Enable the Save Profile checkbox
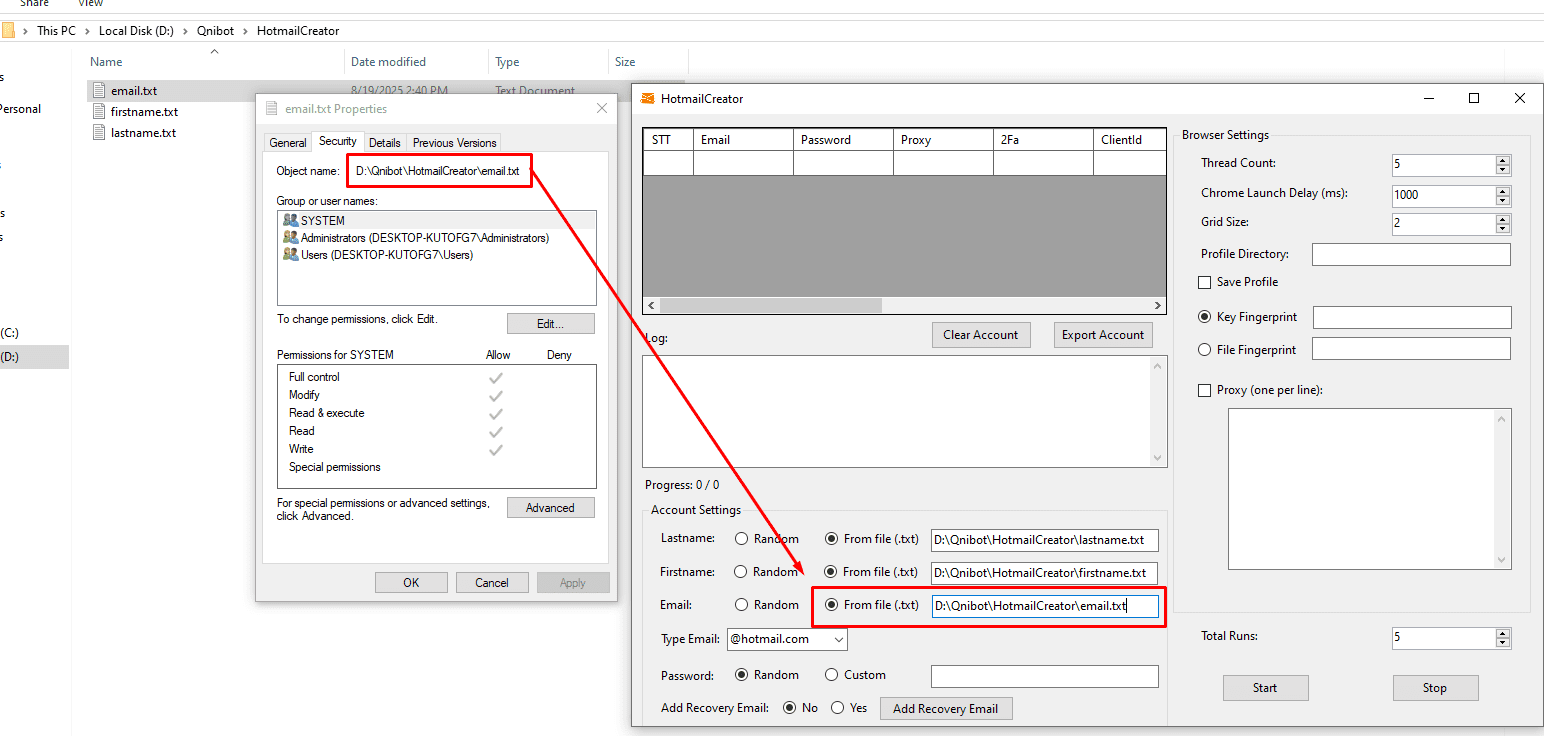 tap(1204, 282)
